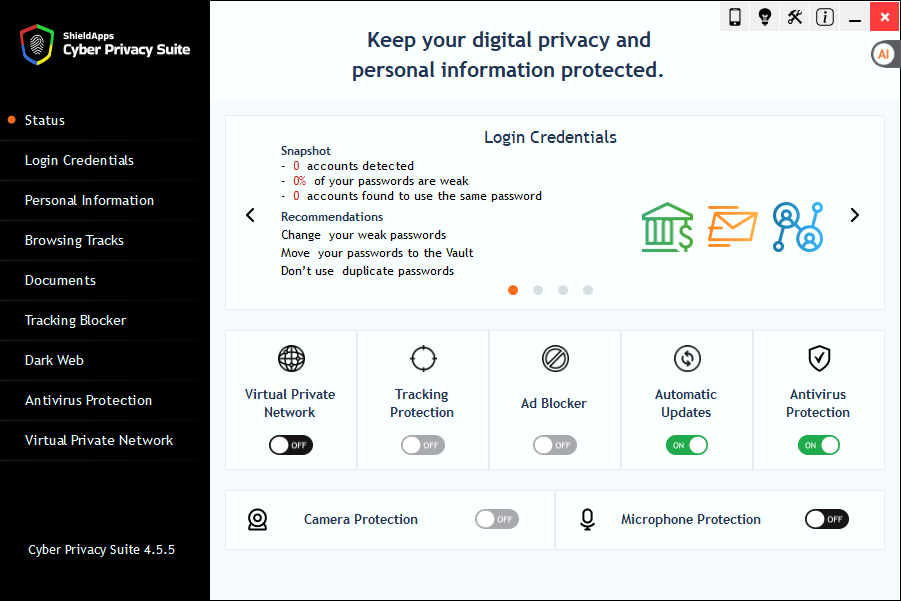Click the Tracking Protection crosshair icon
Image resolution: width=901 pixels, height=601 pixels.
423,359
